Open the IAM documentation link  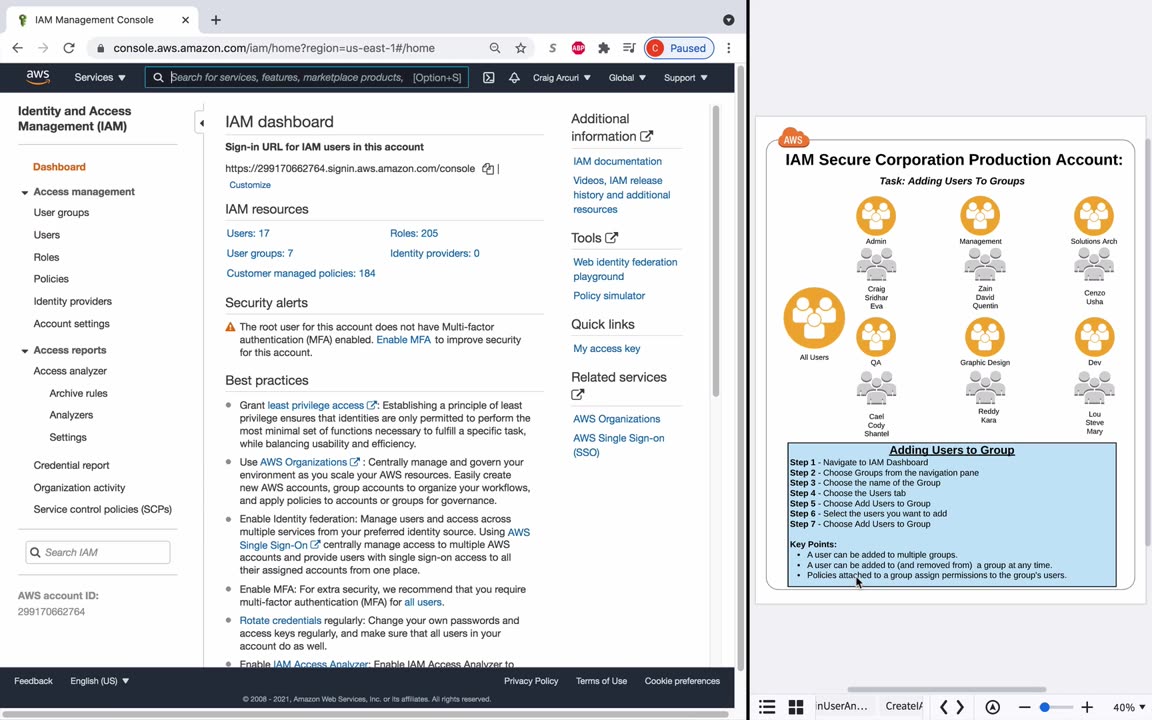617,161
